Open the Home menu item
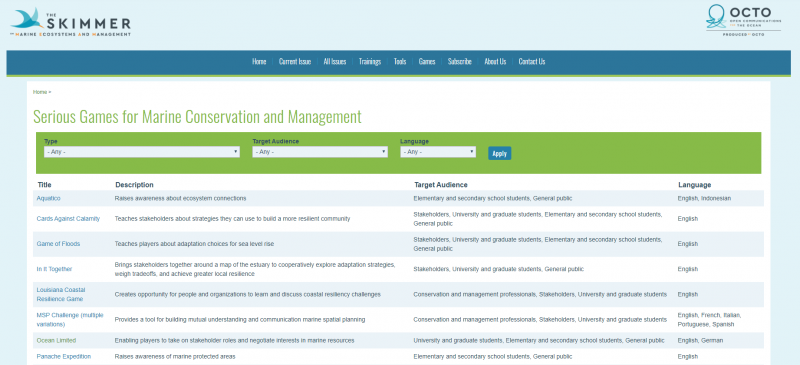Viewport: 800px width, 365px height. (259, 62)
